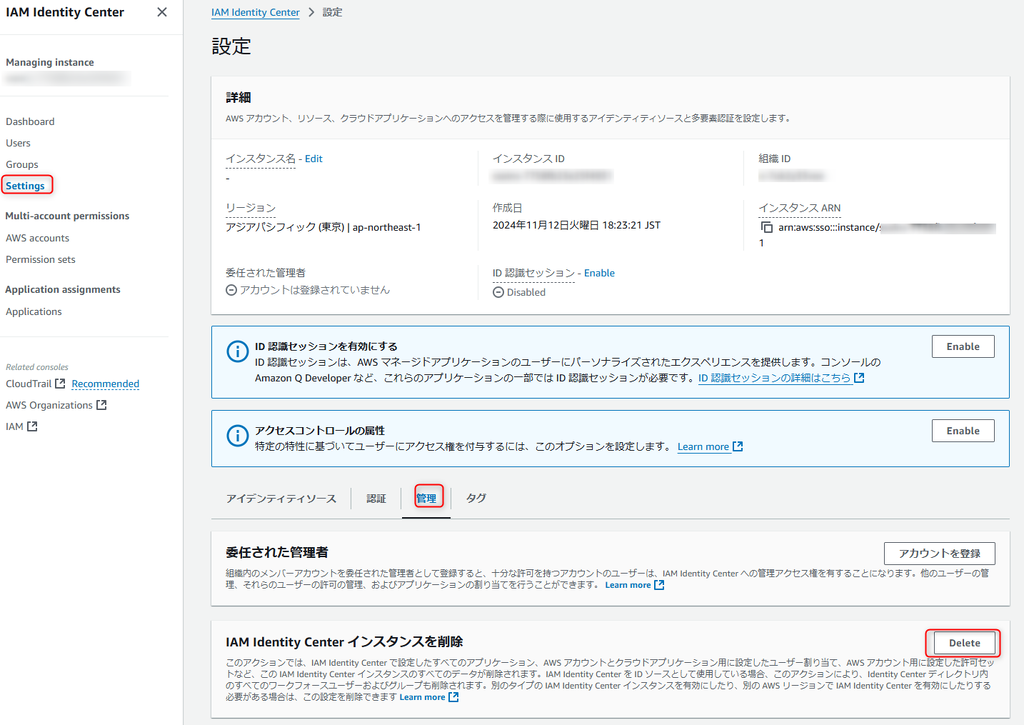Click the アカウントを登録 button
Viewport: 1024px width, 725px height.
click(x=939, y=553)
